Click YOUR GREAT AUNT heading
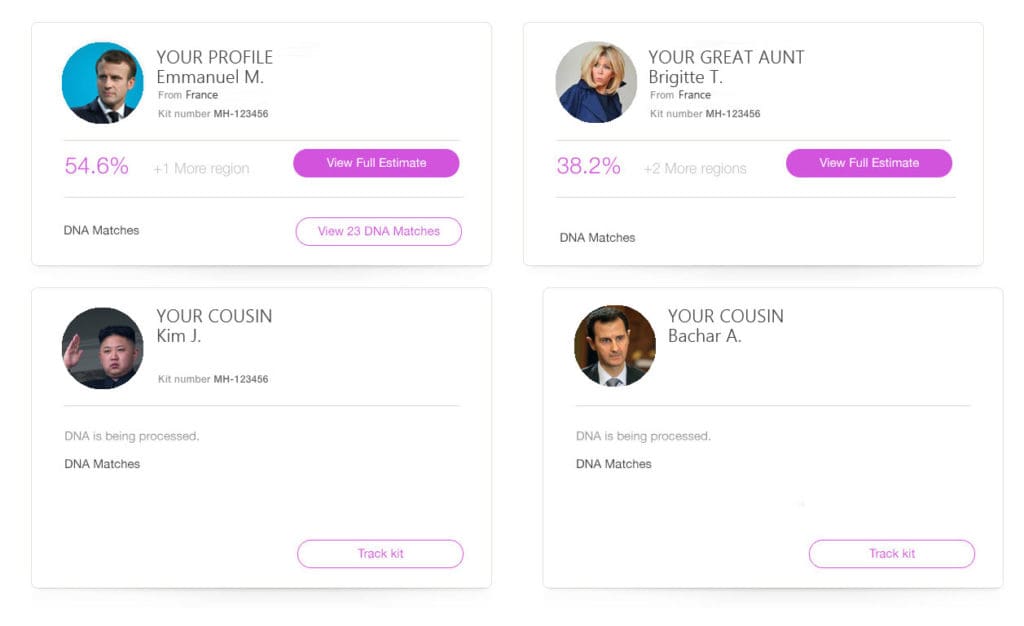Viewport: 1024px width, 626px height. tap(726, 57)
